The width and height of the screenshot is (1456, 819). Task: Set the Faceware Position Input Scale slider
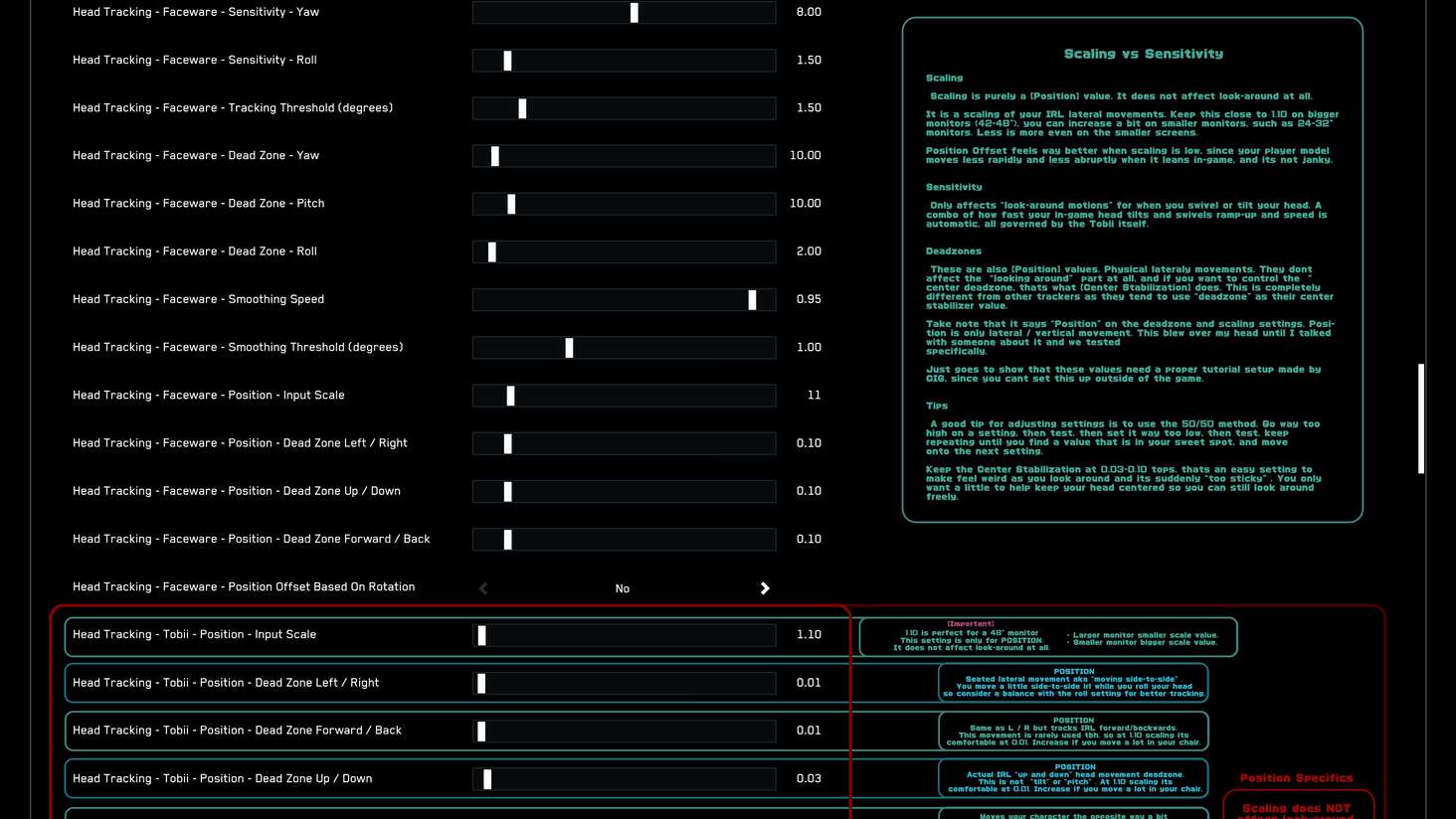[x=510, y=395]
